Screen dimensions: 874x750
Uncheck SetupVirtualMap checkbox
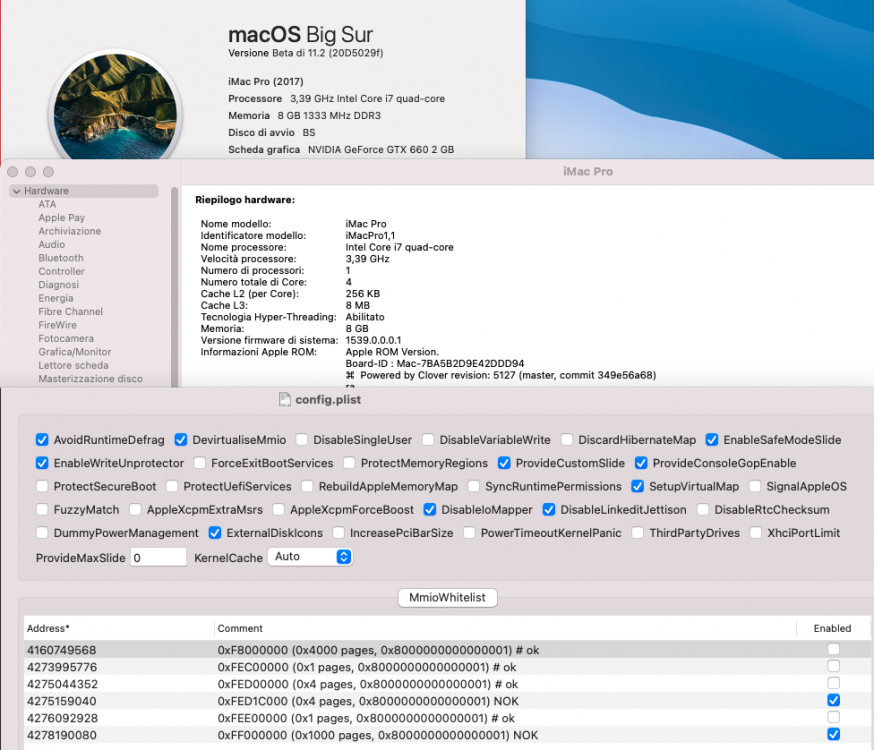click(638, 486)
